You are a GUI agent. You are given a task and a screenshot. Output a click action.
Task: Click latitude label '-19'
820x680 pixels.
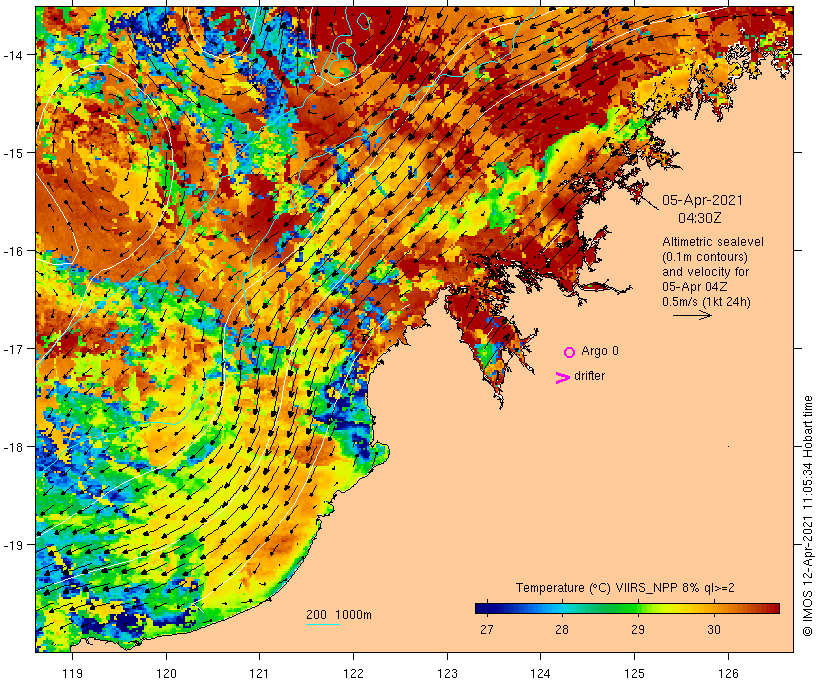[x=13, y=545]
